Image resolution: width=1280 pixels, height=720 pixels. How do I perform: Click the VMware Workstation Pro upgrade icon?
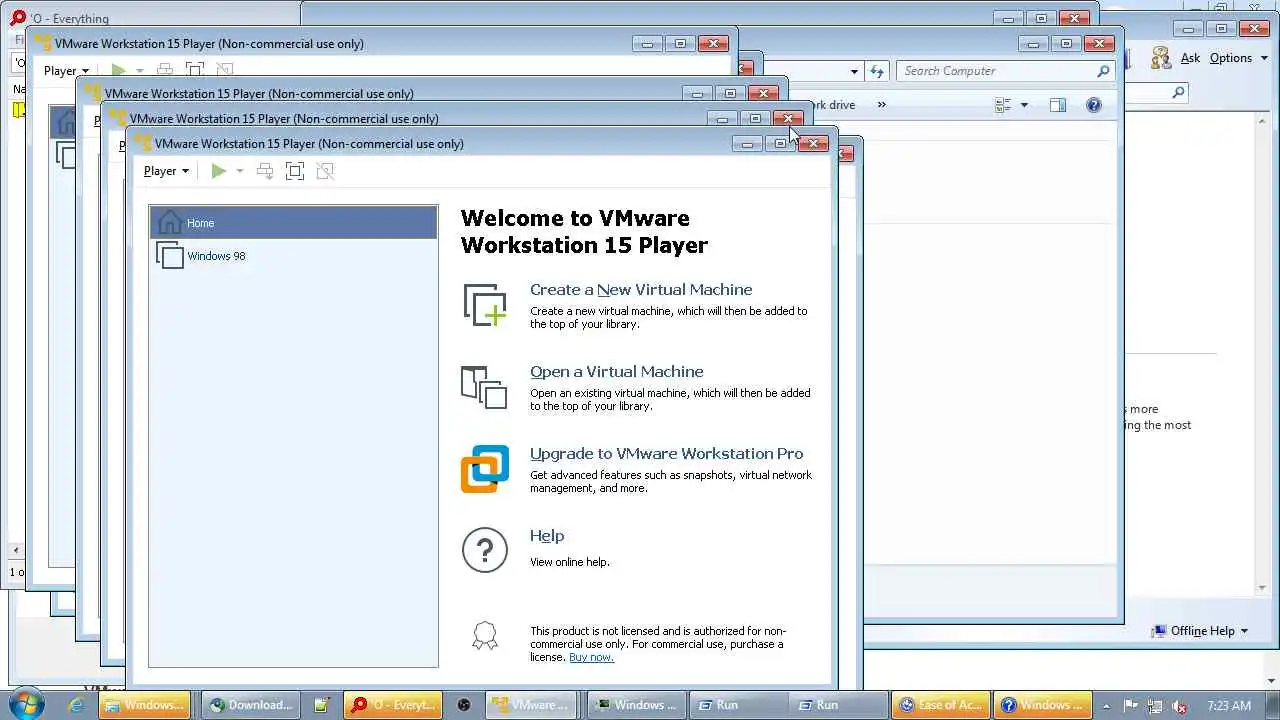click(x=485, y=469)
